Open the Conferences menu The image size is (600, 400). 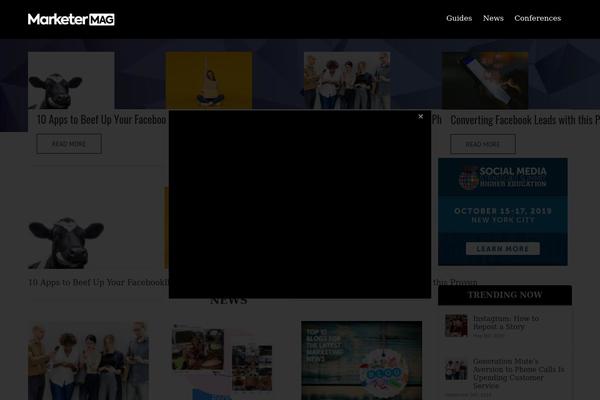pyautogui.click(x=537, y=18)
